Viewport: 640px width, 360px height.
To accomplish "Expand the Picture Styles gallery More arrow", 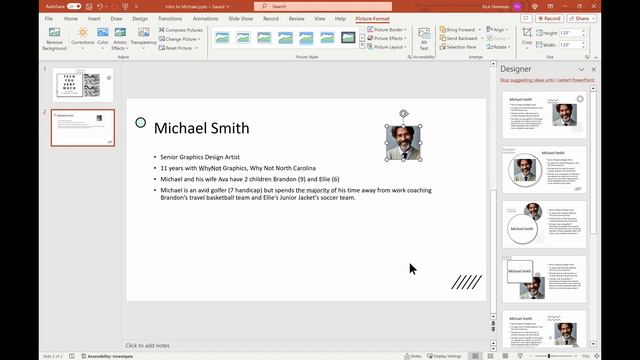I will coord(362,46).
